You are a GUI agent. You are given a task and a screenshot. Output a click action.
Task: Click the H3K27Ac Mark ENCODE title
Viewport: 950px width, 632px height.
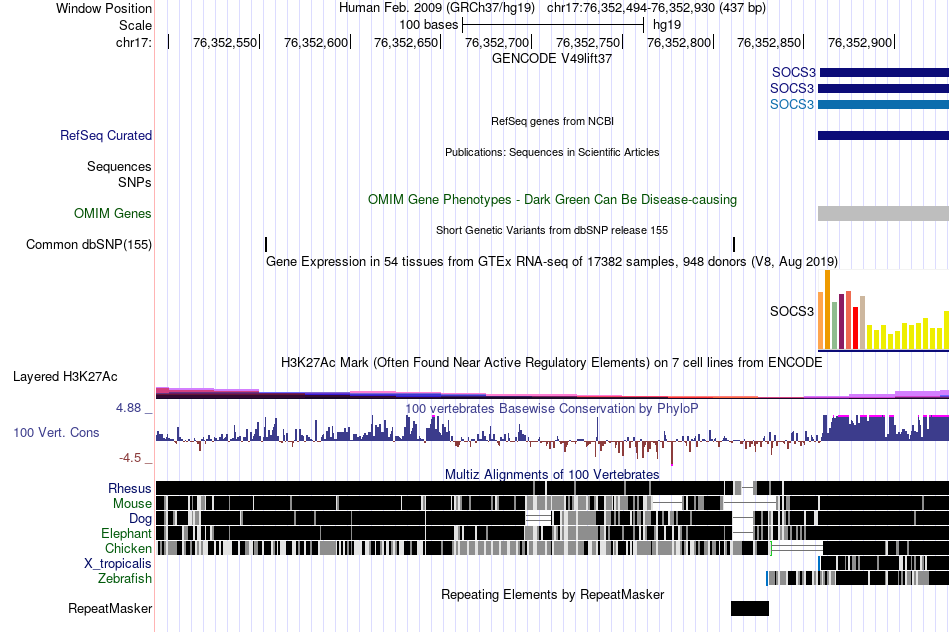pyautogui.click(x=552, y=362)
